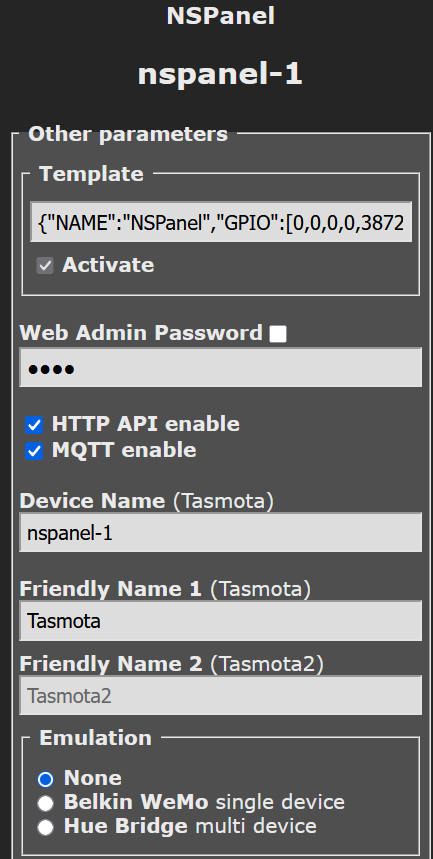Click the Activate label text
Screen dimensions: 433x859
(108, 265)
